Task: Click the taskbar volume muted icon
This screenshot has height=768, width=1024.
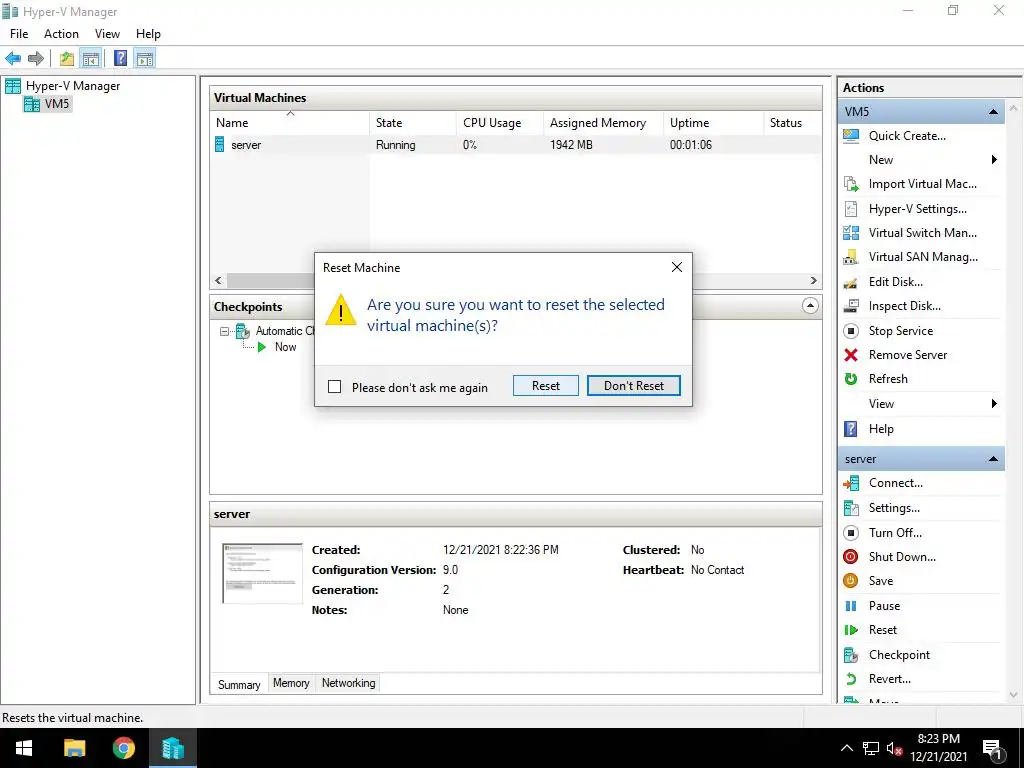Action: [x=894, y=749]
